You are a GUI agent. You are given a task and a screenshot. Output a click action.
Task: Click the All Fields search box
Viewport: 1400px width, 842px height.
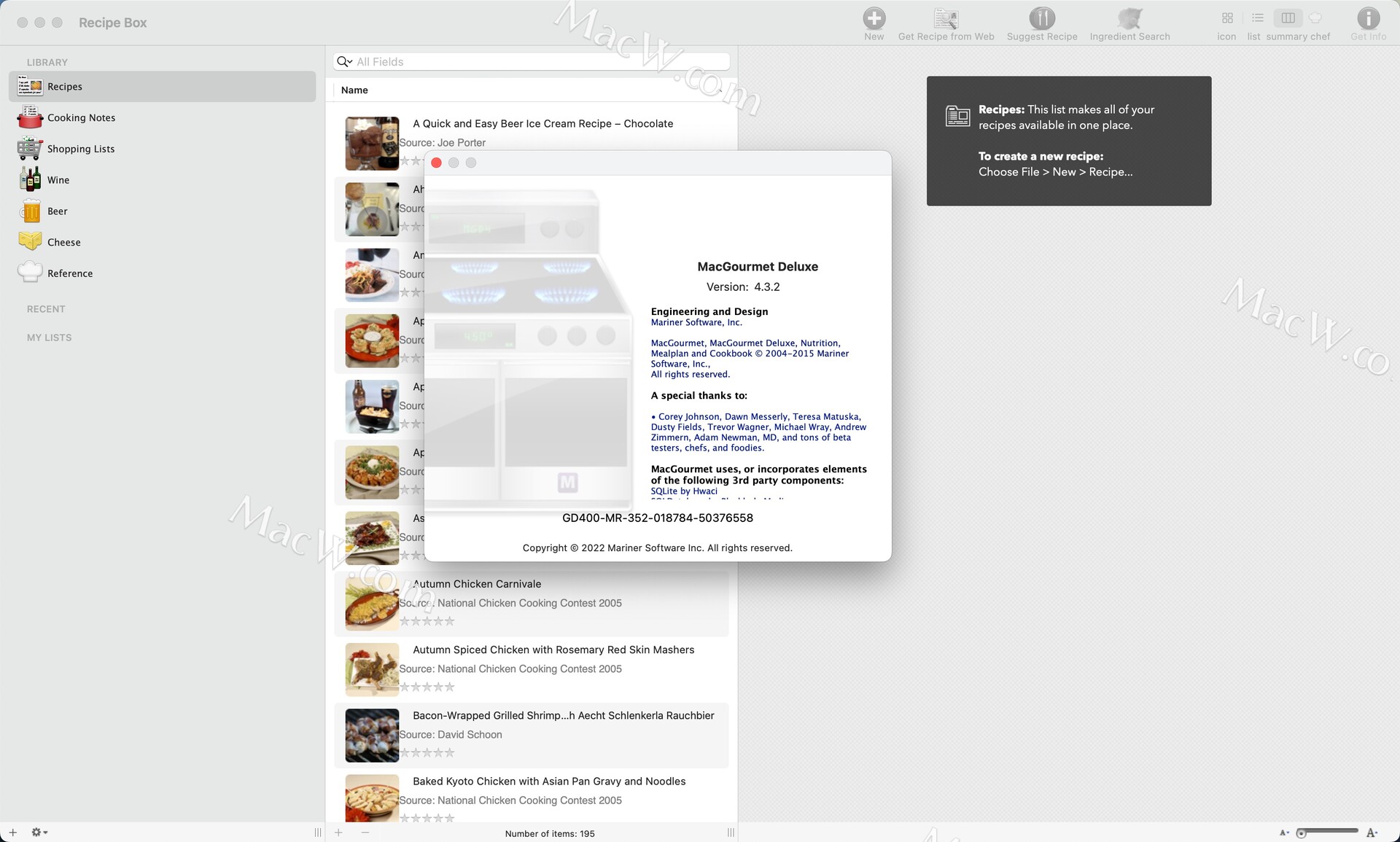(x=531, y=62)
